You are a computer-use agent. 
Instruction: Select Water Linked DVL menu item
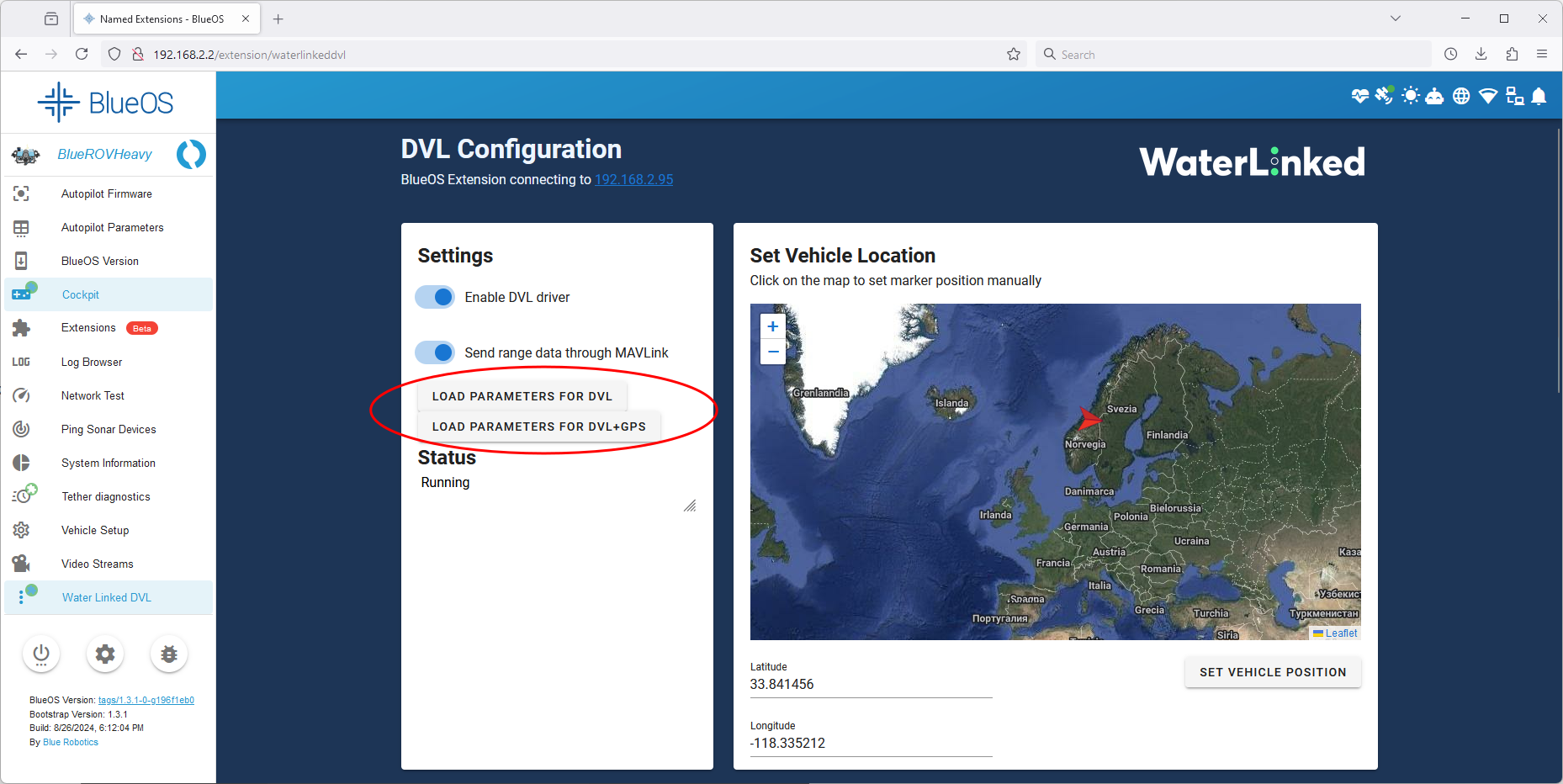point(109,597)
